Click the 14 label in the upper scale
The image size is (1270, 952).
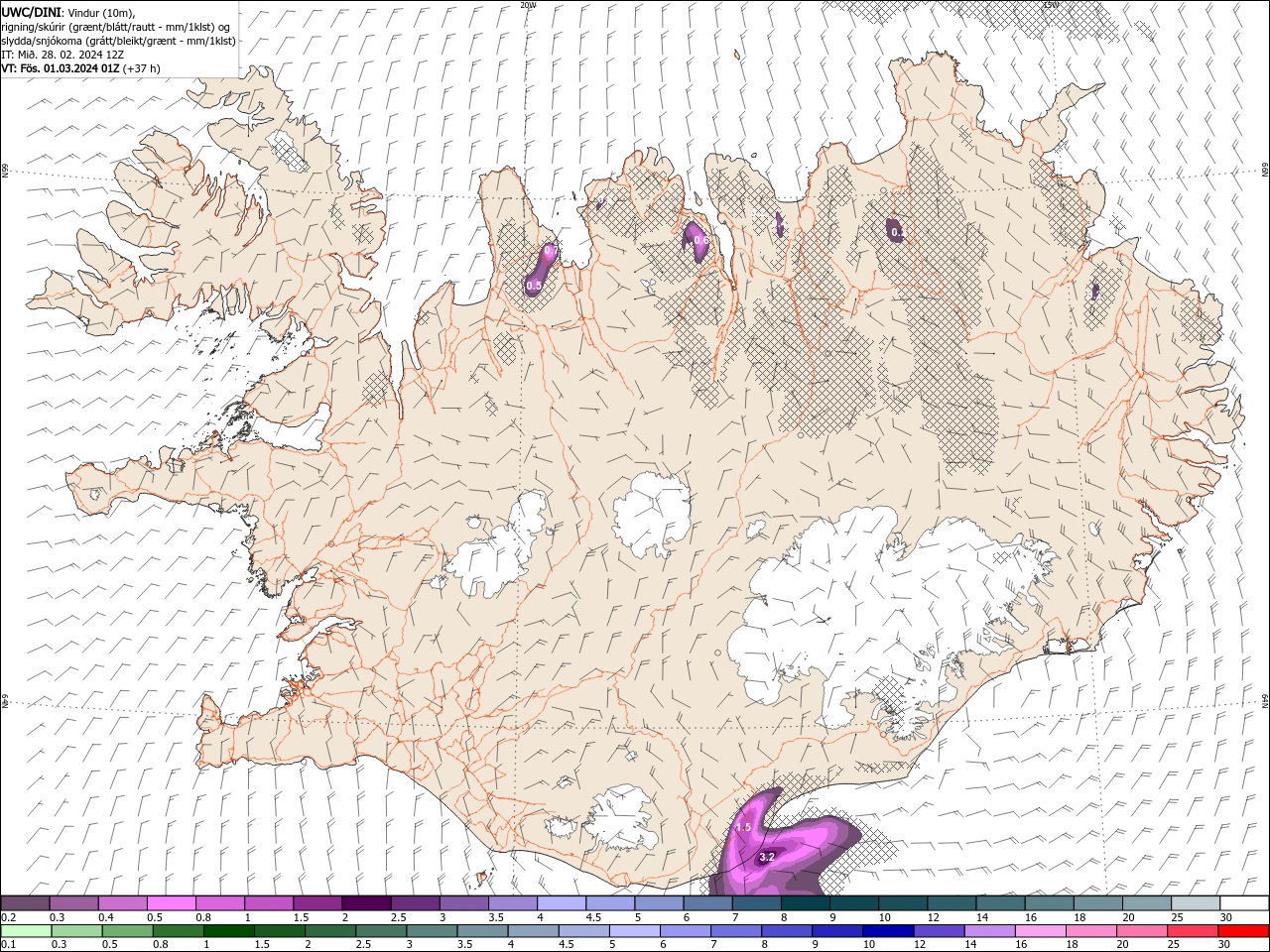coord(982,917)
